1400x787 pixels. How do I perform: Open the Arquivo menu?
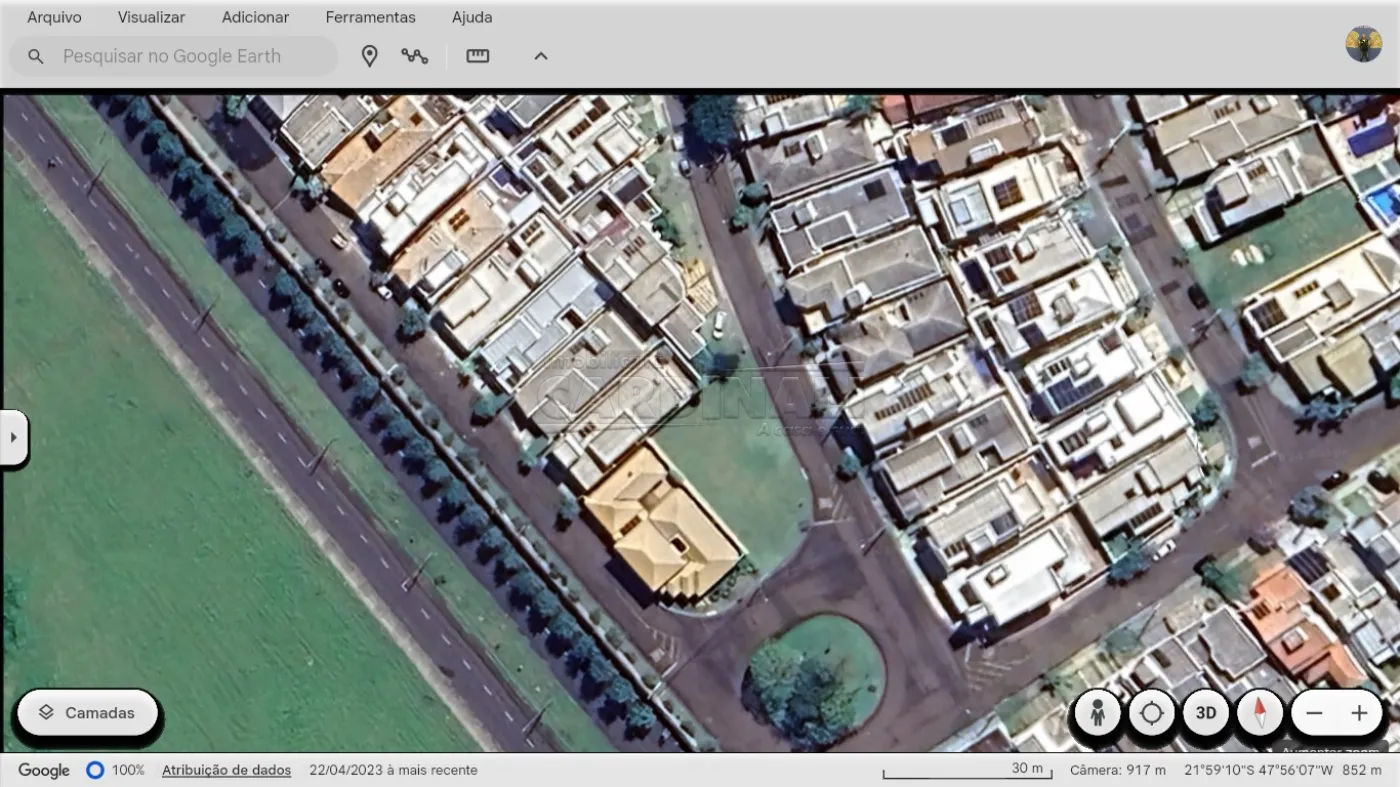(x=54, y=17)
